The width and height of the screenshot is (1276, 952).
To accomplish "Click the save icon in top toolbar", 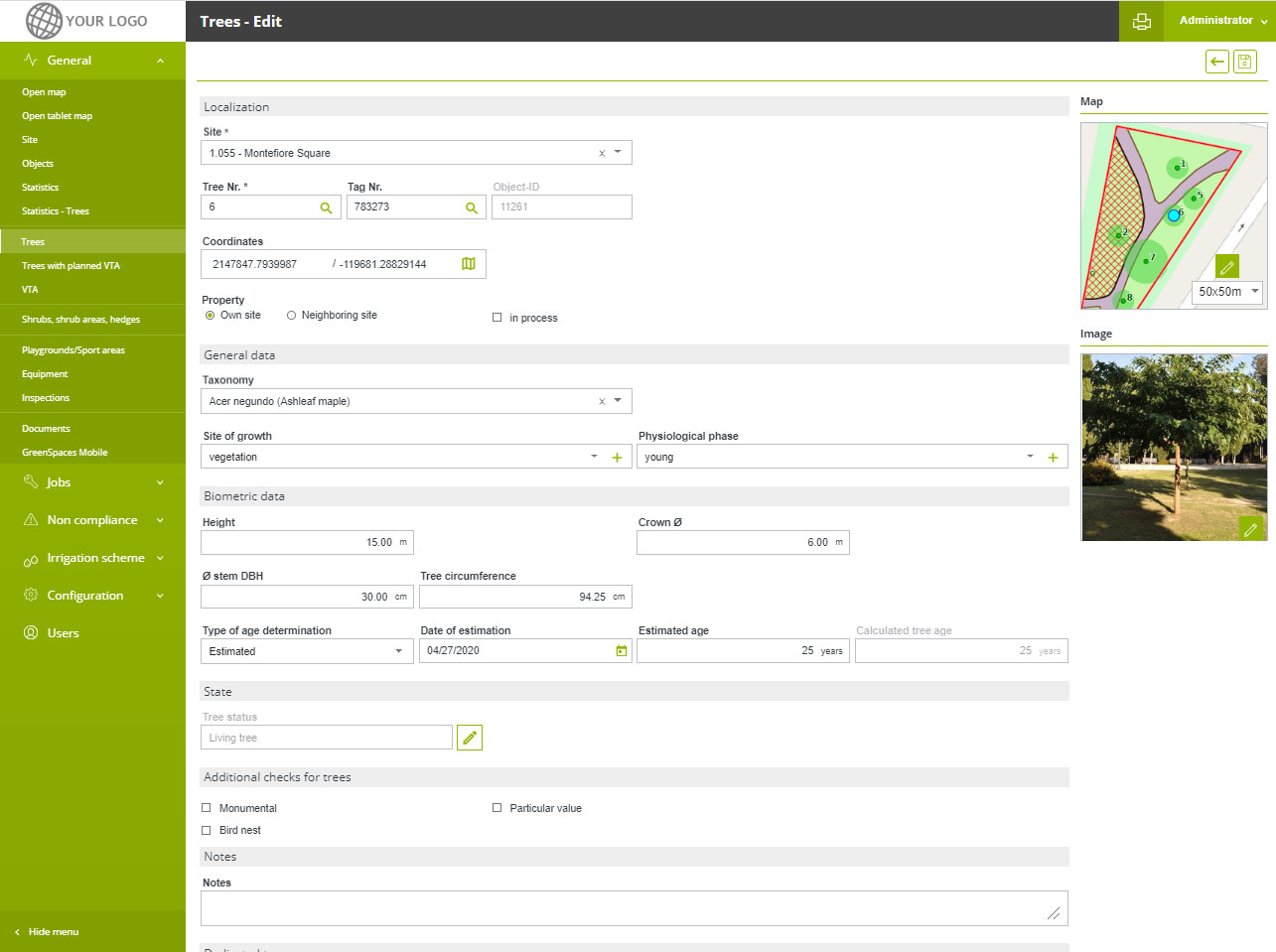I will (1244, 62).
